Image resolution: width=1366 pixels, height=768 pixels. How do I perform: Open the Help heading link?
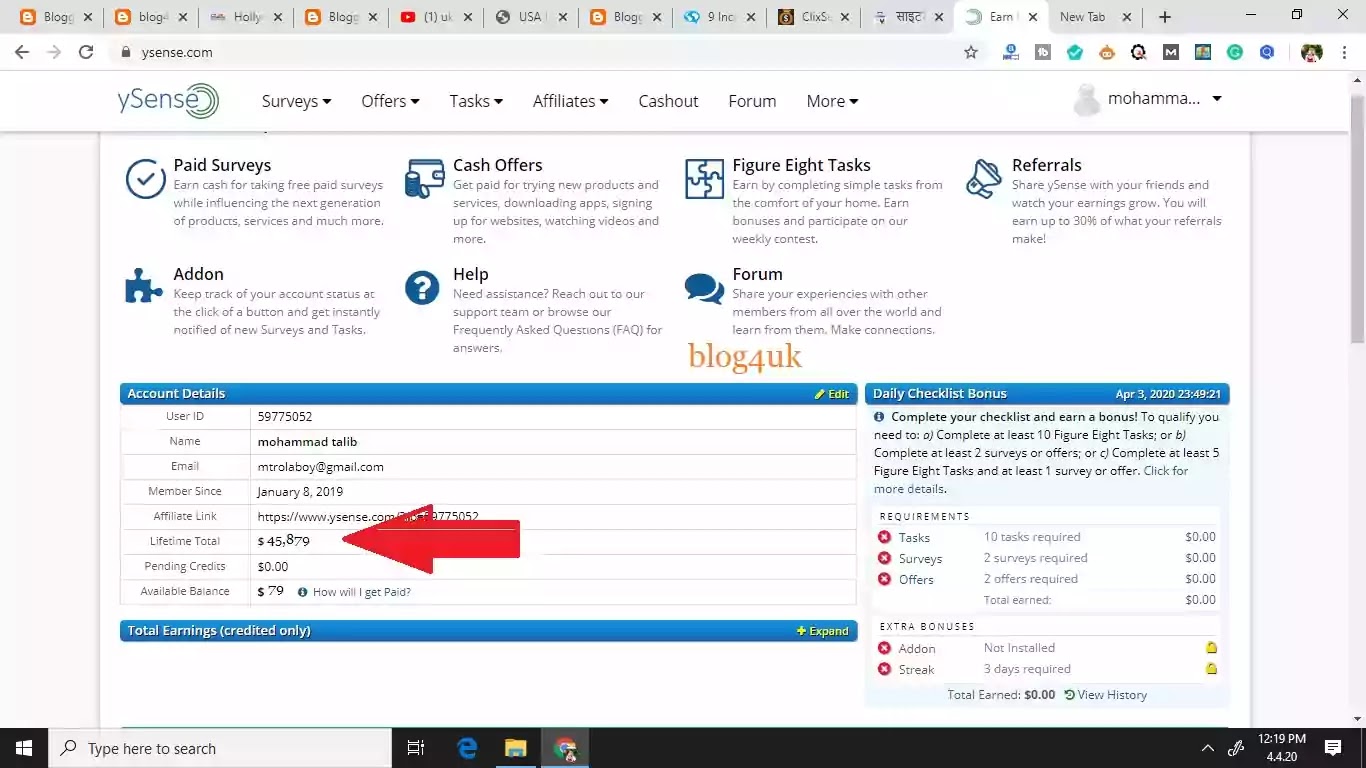click(470, 274)
